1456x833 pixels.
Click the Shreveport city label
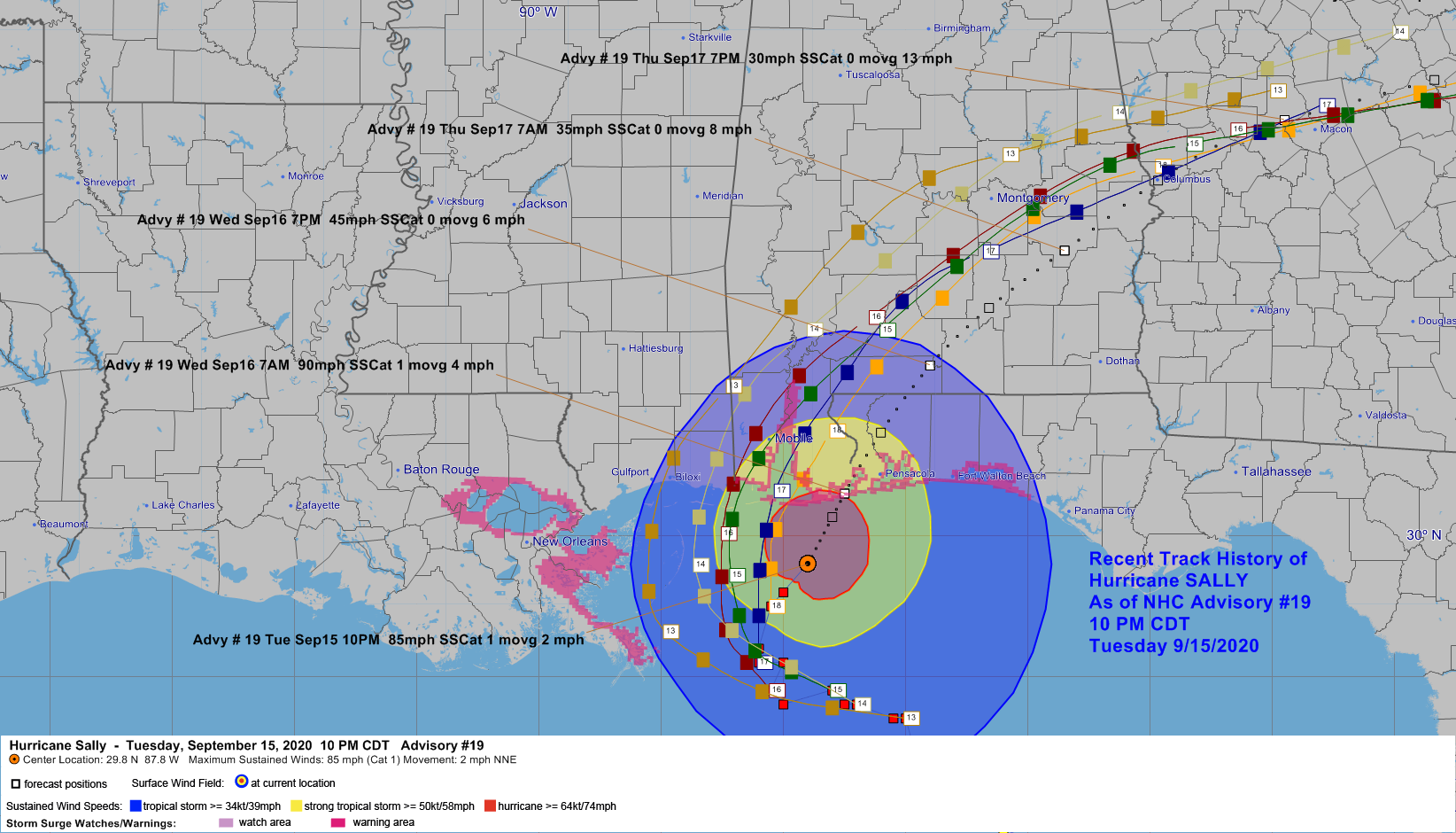109,183
